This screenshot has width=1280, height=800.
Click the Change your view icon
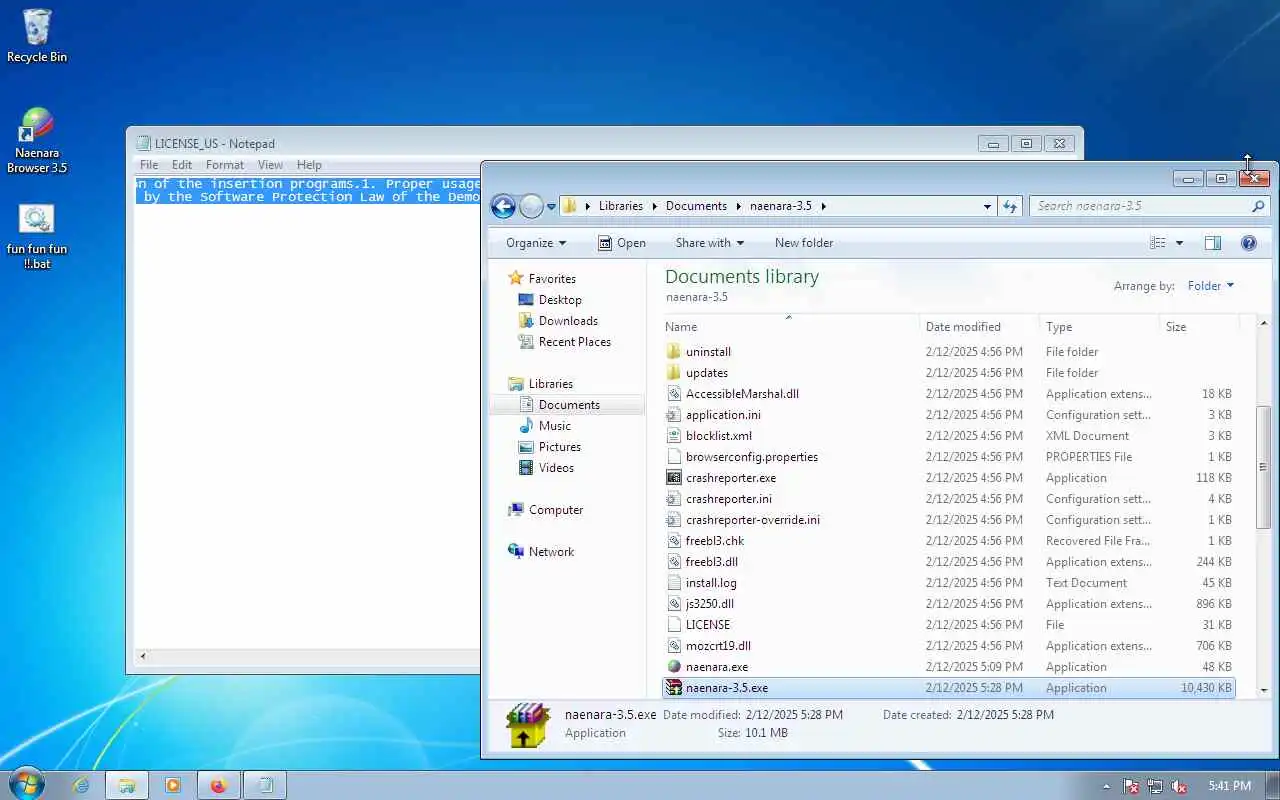coord(1158,243)
